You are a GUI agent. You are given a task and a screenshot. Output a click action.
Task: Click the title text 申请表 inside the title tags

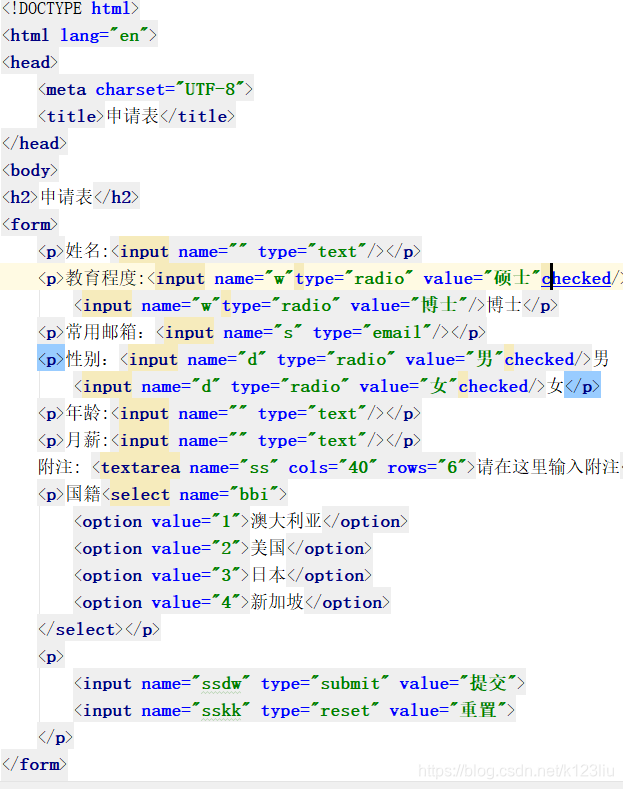pos(133,116)
